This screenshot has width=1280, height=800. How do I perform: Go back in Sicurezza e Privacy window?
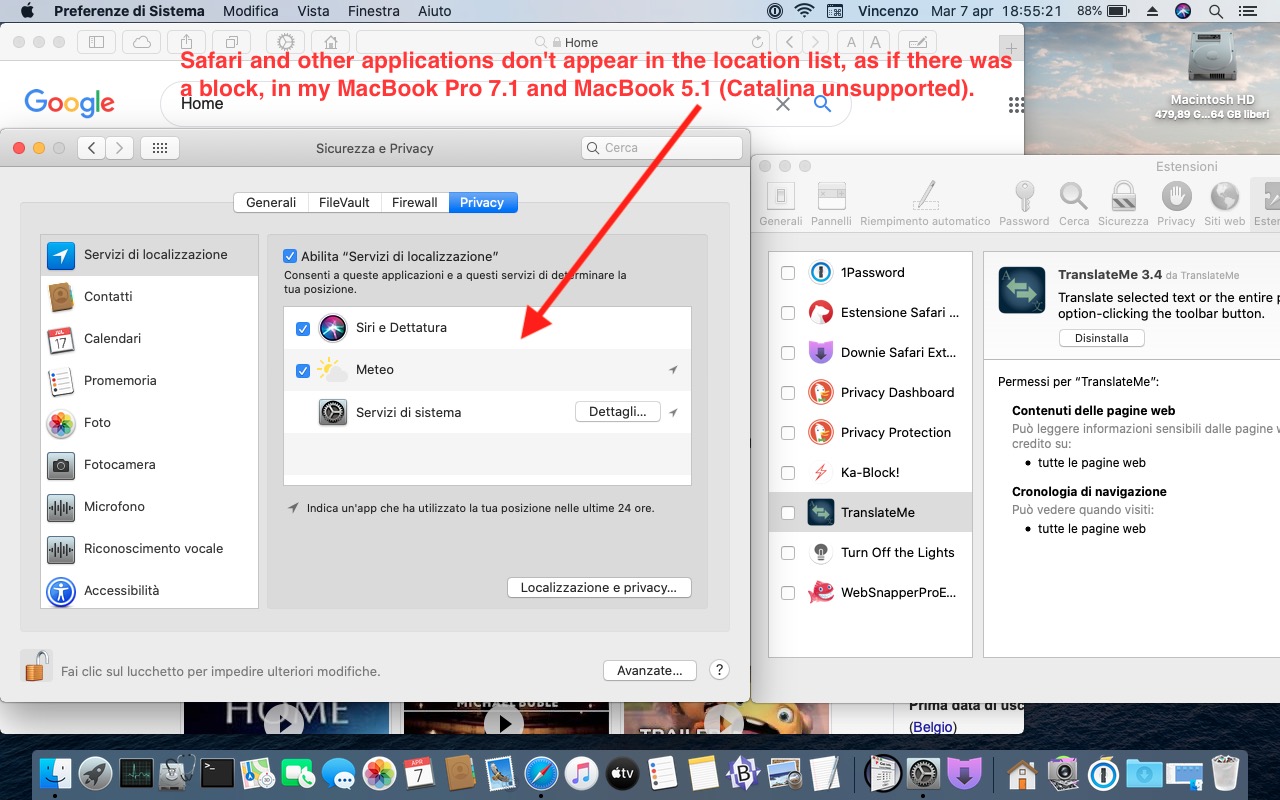tap(91, 148)
